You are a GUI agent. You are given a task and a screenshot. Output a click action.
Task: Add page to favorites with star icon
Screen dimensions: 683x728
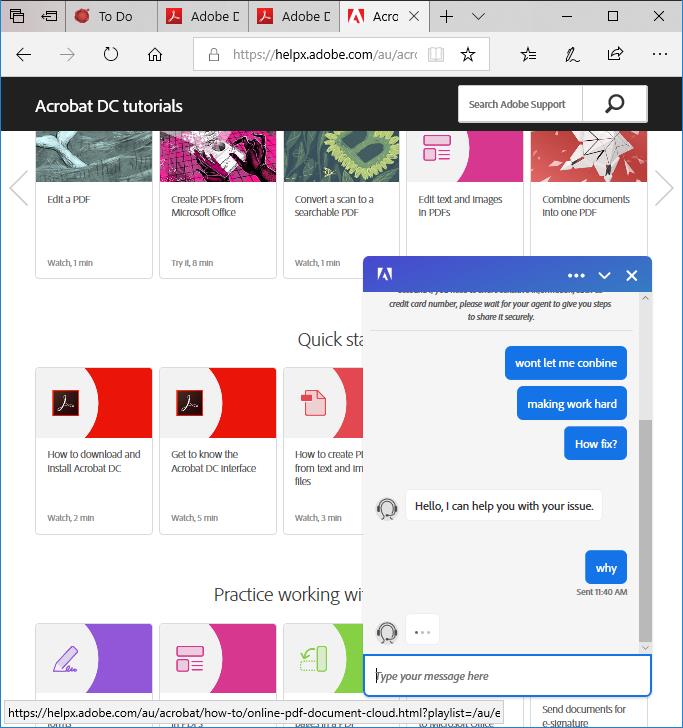(468, 55)
